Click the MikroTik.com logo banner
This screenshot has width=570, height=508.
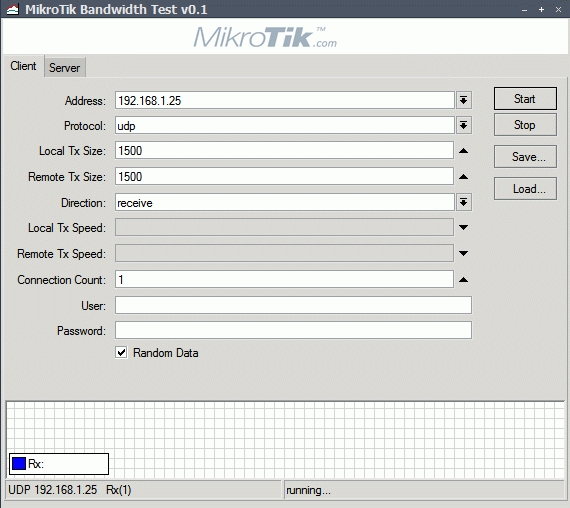[x=265, y=37]
